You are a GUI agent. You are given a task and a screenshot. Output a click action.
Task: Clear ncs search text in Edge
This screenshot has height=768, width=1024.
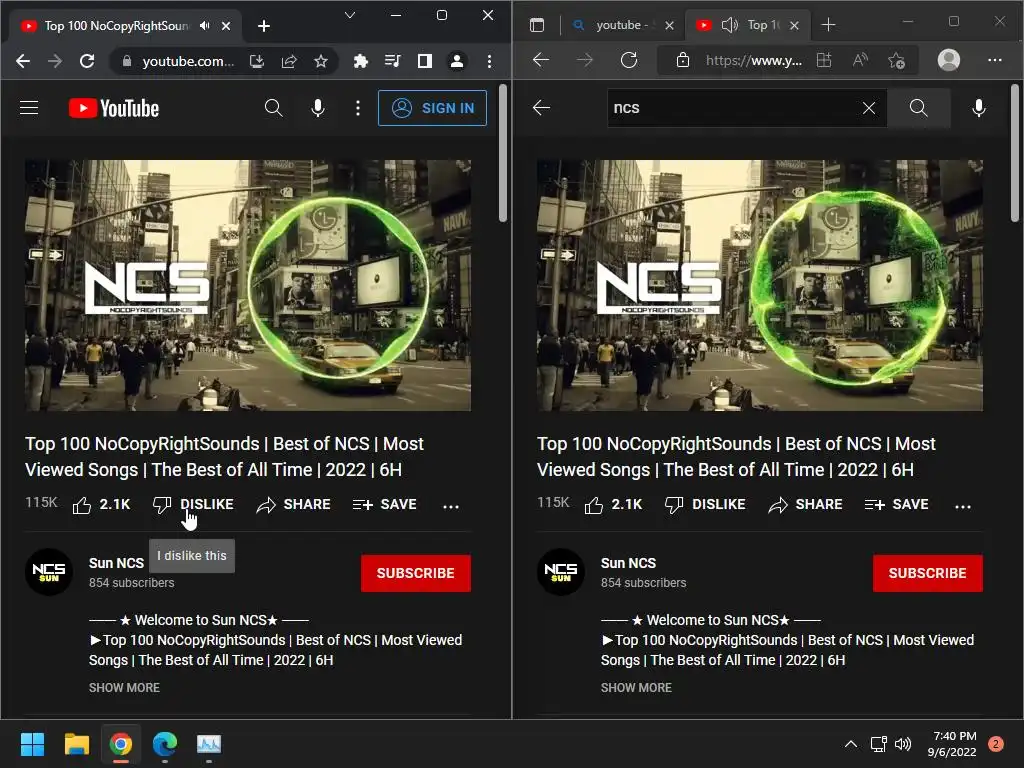869,108
